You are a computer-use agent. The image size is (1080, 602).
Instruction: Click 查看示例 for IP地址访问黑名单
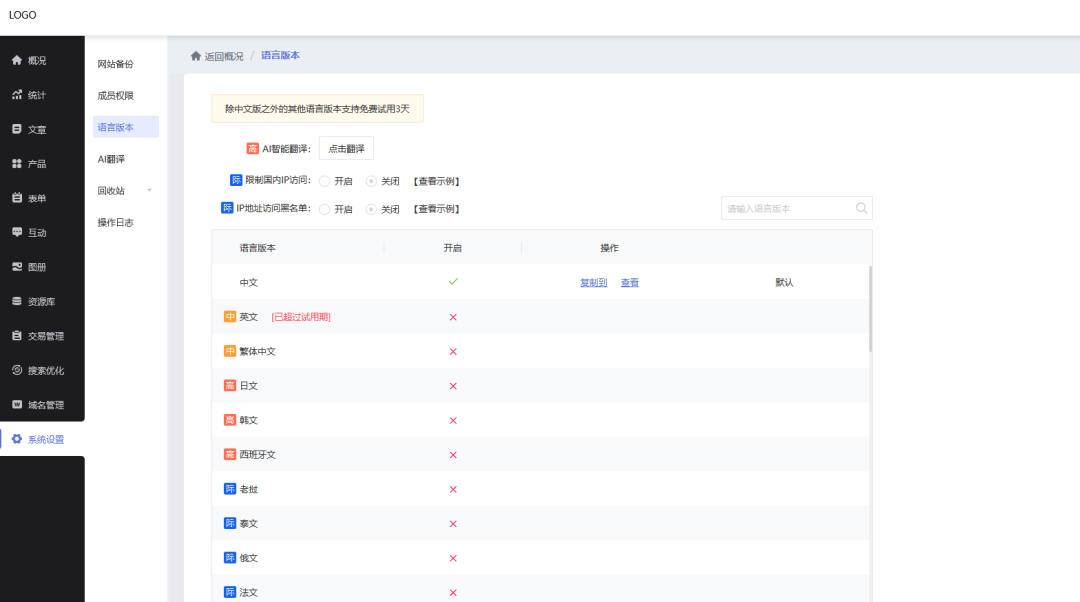pyautogui.click(x=437, y=209)
